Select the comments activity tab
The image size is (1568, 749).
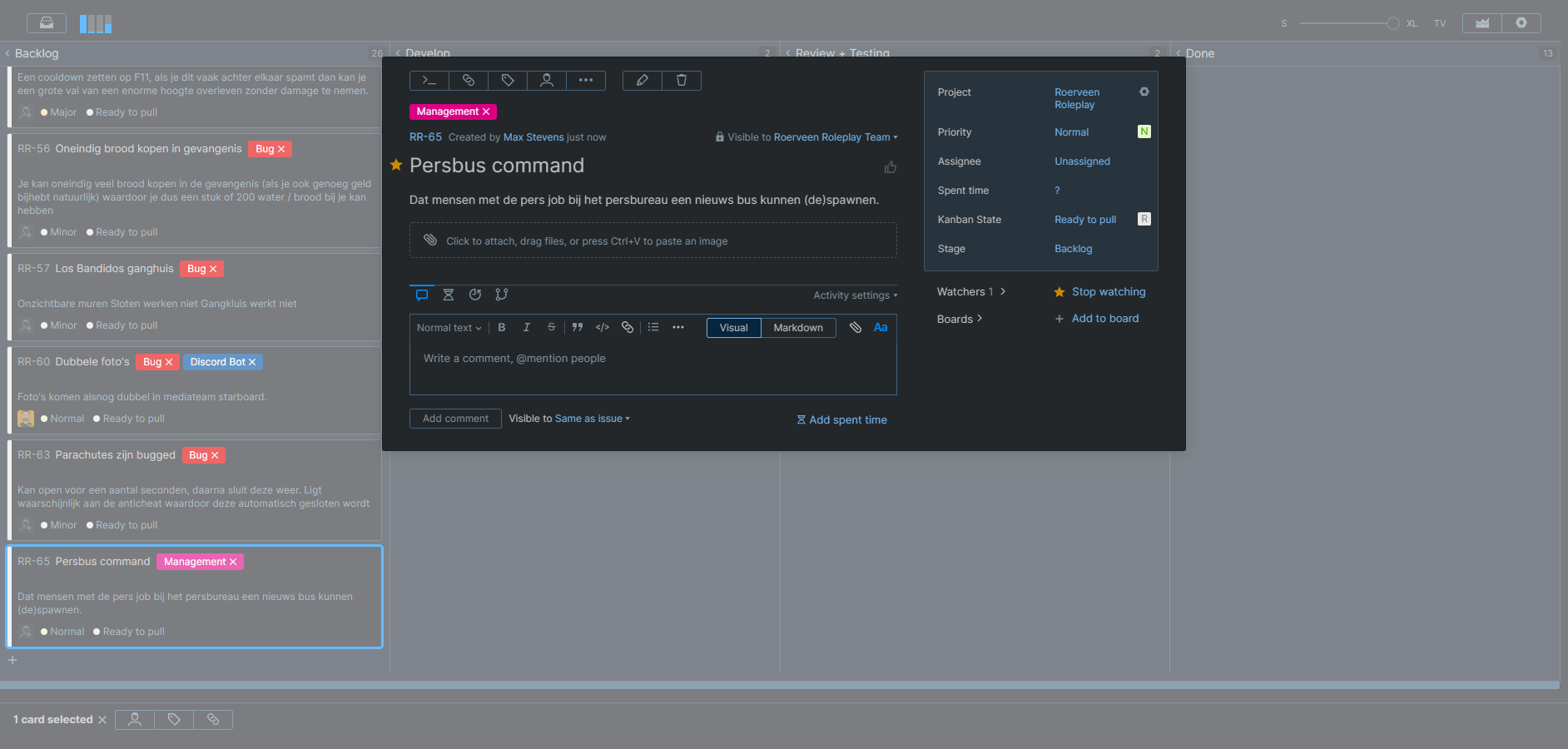[x=422, y=295]
